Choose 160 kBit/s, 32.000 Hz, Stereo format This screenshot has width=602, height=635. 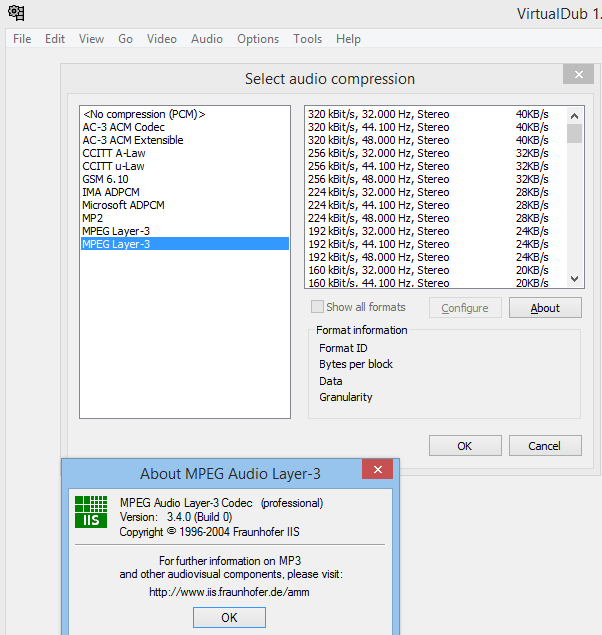436,270
